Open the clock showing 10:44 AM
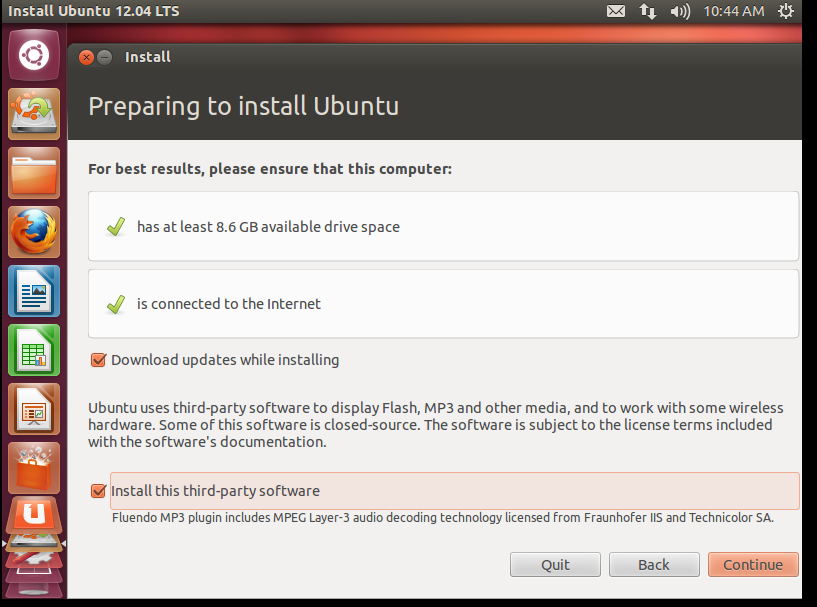Viewport: 817px width, 607px height. 734,11
